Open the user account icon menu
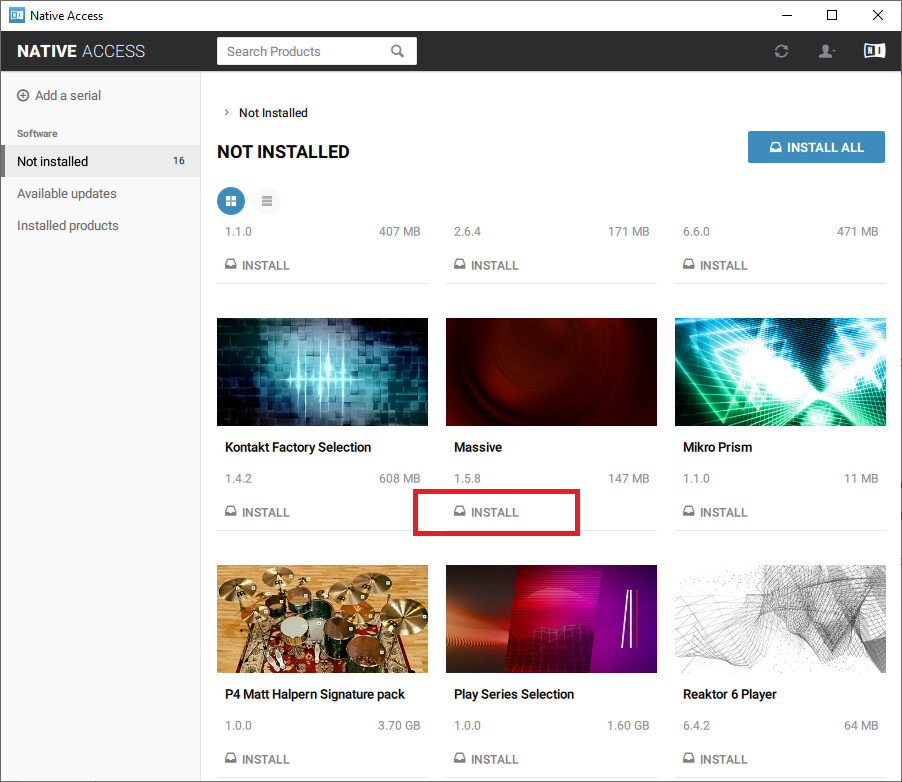902x782 pixels. (x=827, y=51)
